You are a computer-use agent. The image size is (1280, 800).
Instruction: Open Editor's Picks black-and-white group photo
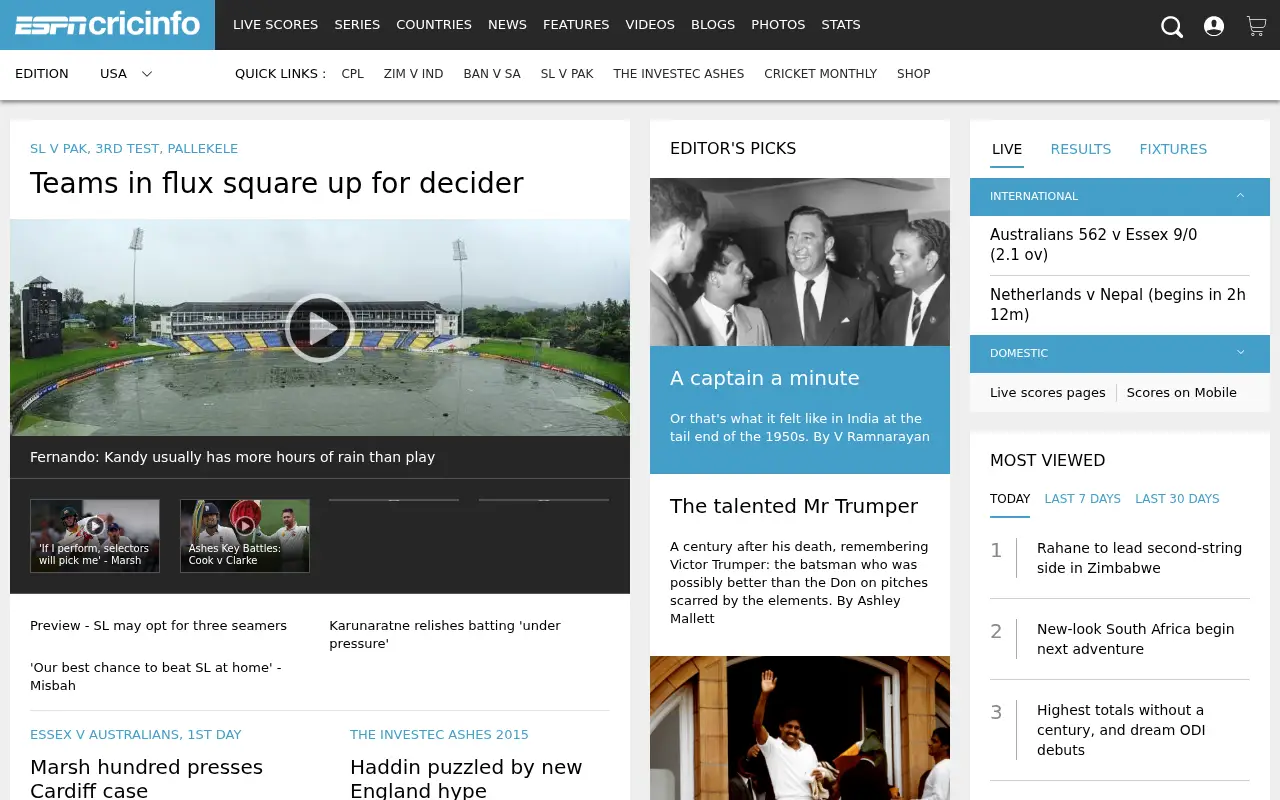(800, 262)
